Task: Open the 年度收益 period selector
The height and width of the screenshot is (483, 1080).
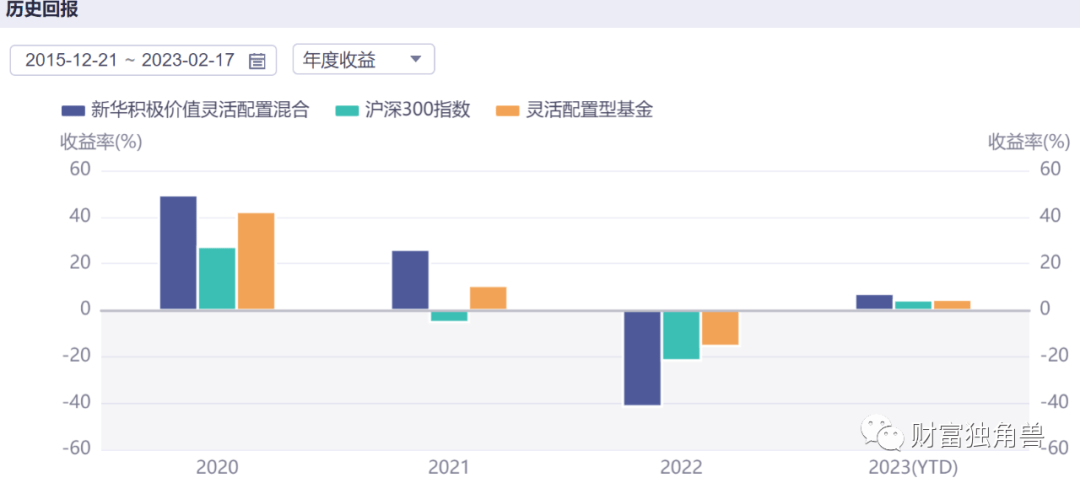Action: click(x=363, y=60)
